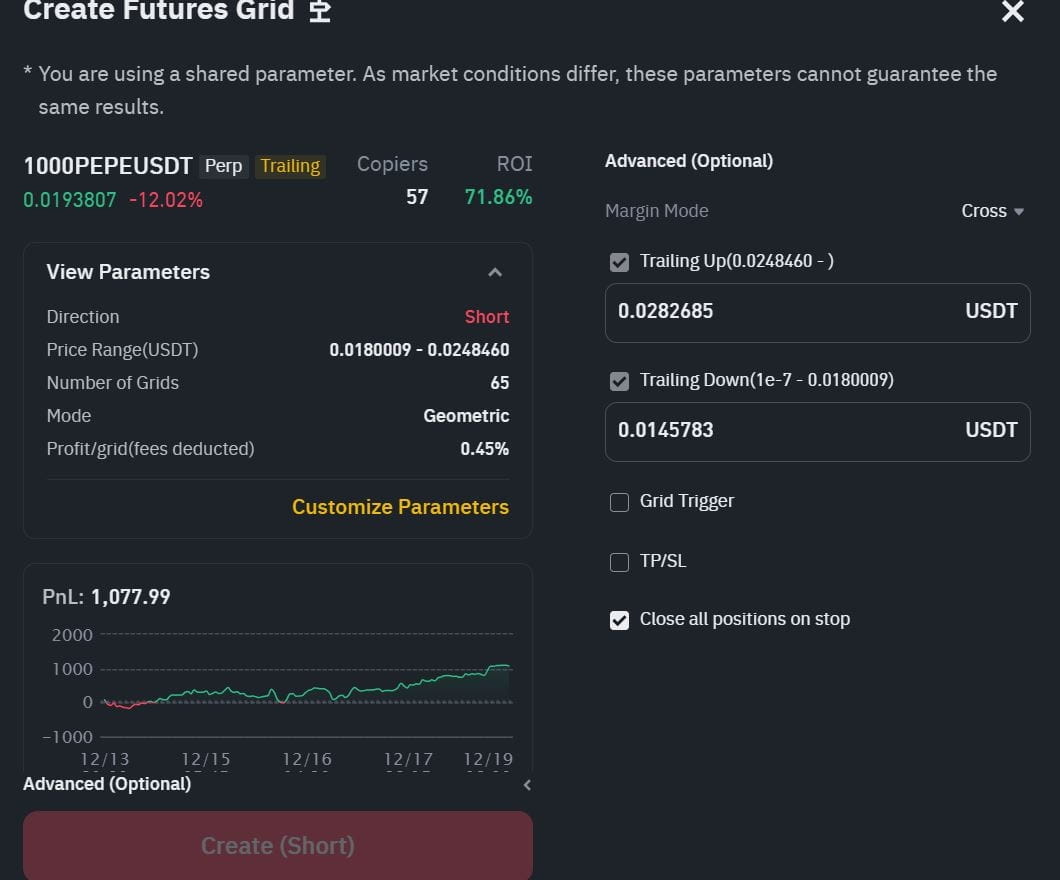Select the 1000PEPEUSDT symbol name
This screenshot has width=1060, height=880.
pyautogui.click(x=107, y=166)
